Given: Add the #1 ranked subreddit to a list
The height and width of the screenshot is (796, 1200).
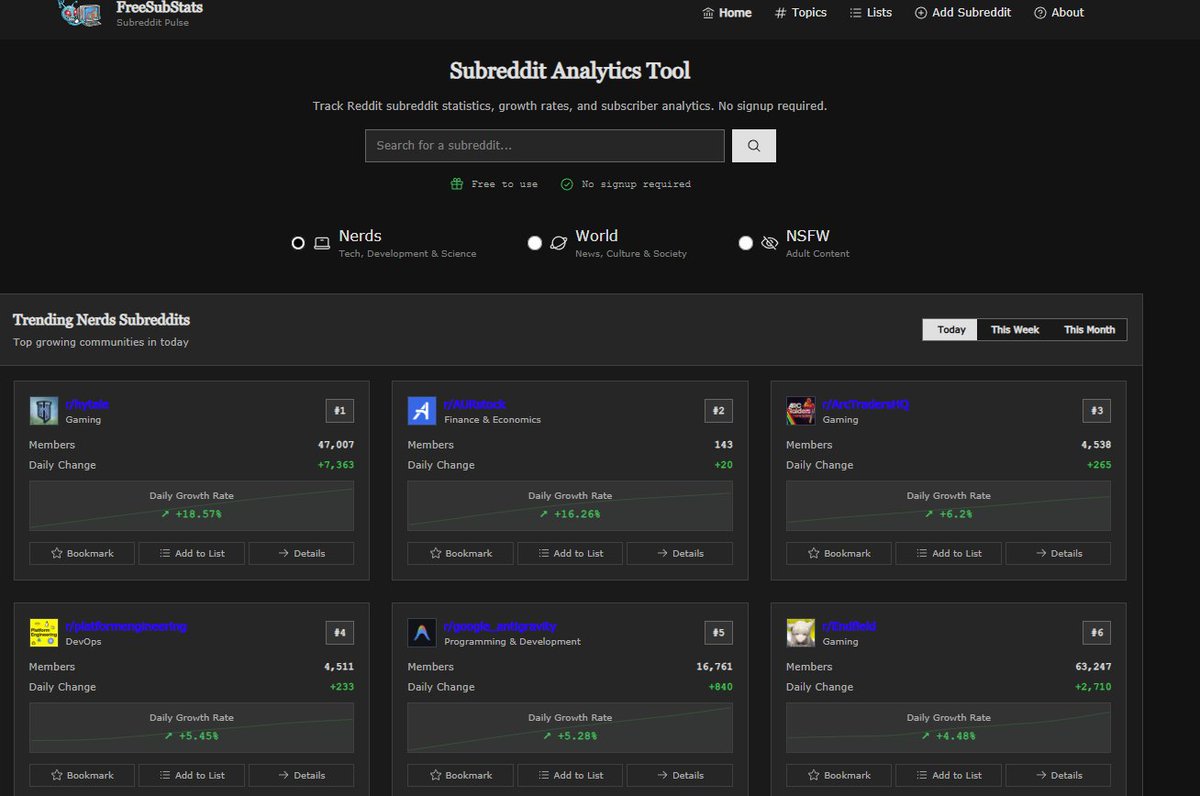Looking at the screenshot, I should coord(191,553).
